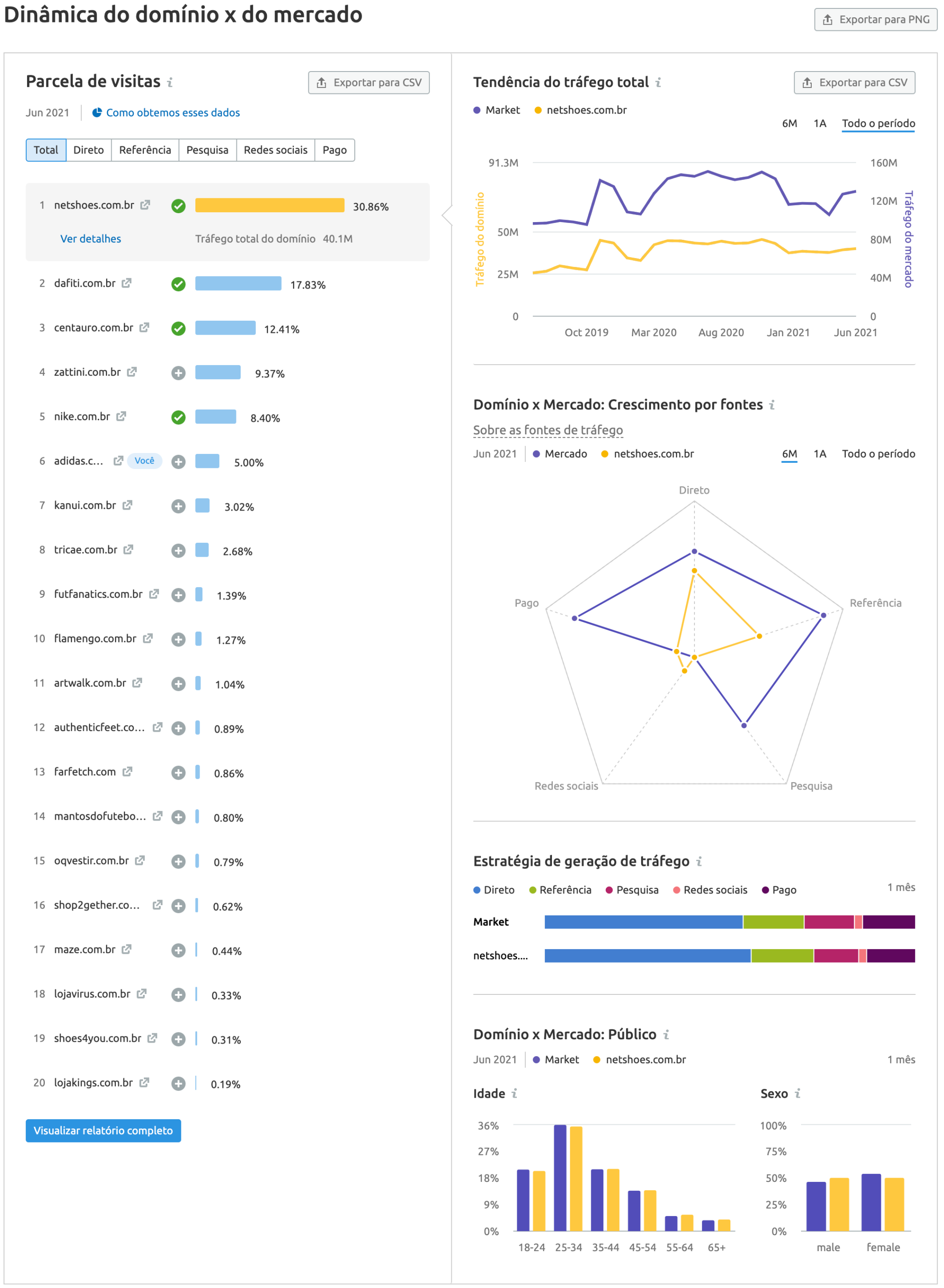This screenshot has width=944, height=1288.
Task: Switch to the Redes sociais tab
Action: tap(276, 150)
